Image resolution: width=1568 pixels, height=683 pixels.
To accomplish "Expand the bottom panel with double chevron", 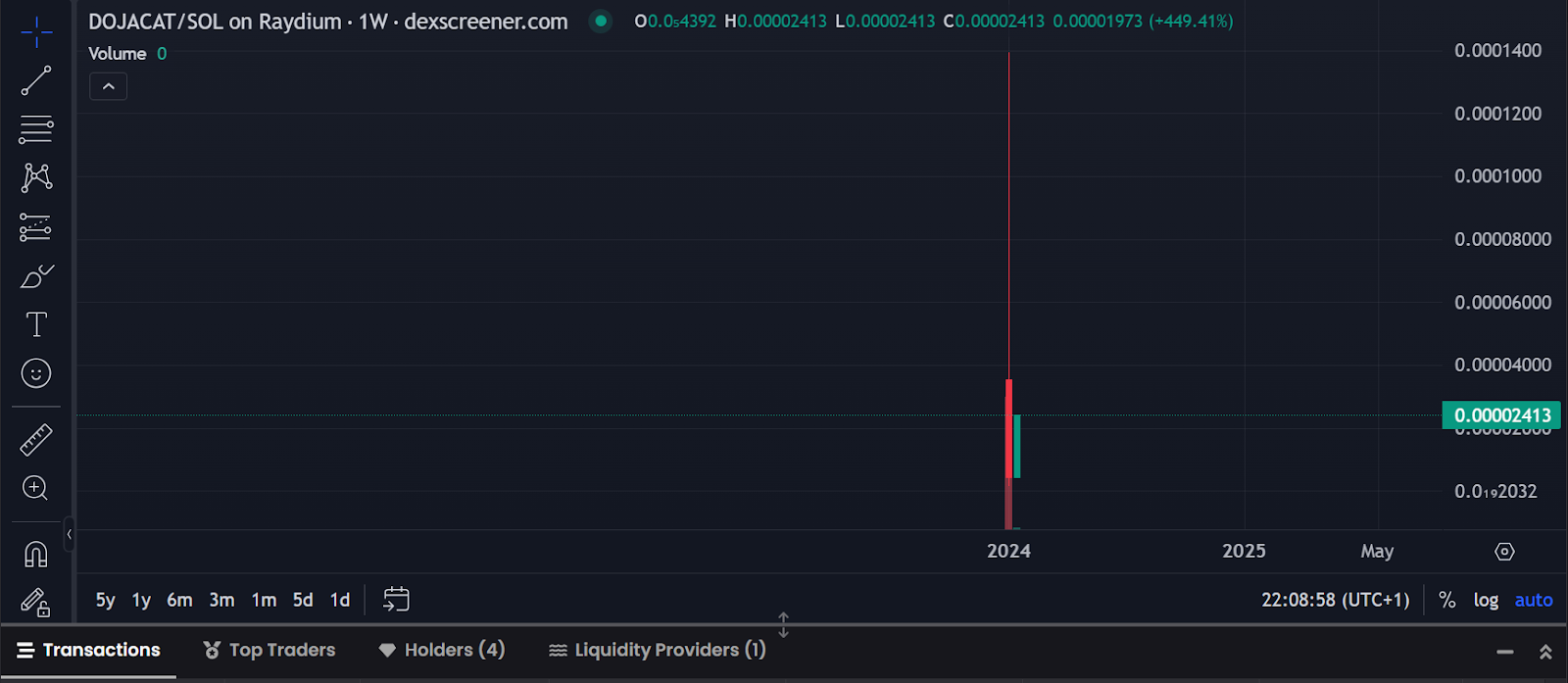I will [1545, 652].
